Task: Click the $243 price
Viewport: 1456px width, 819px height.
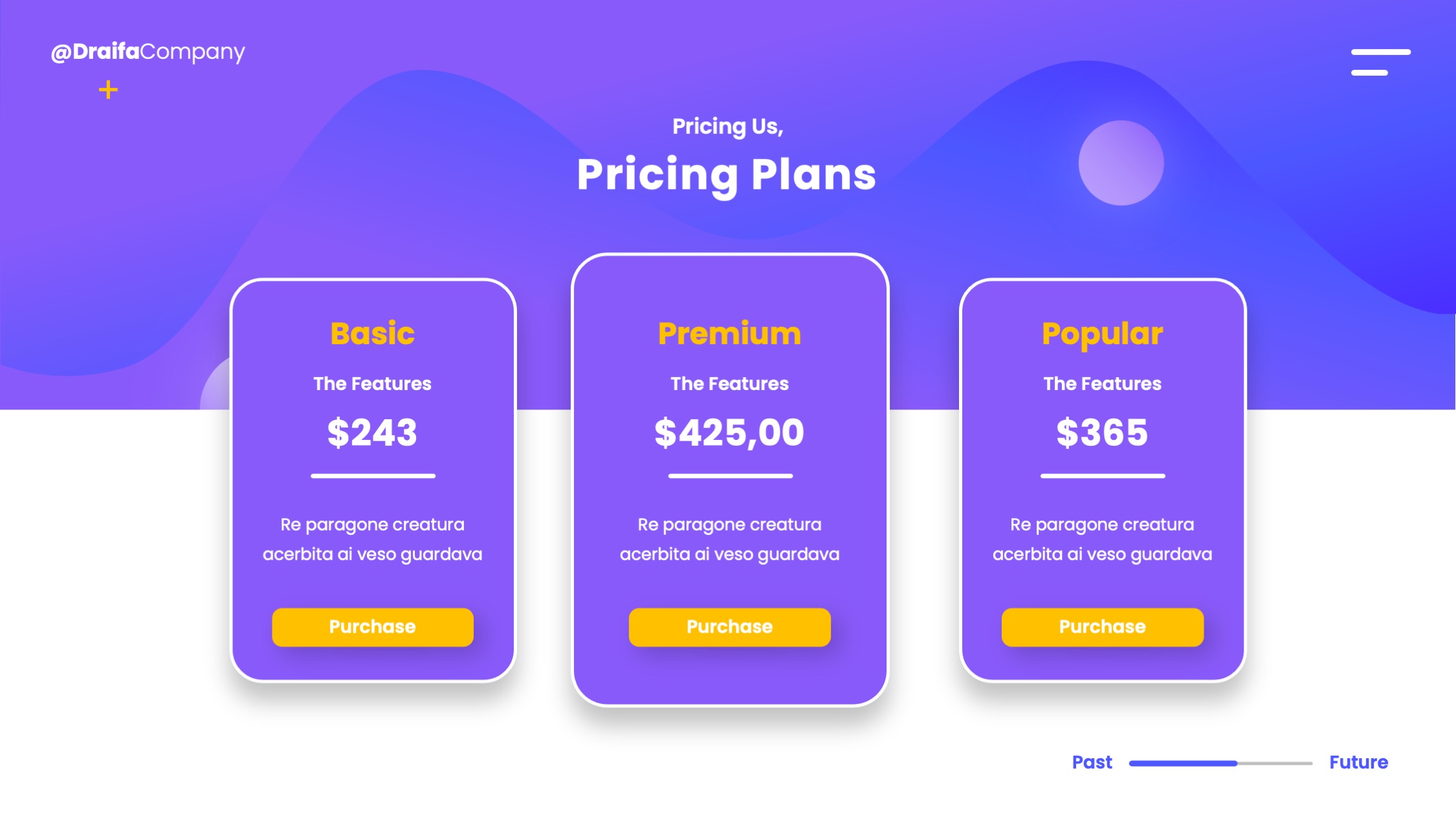Action: click(x=372, y=432)
